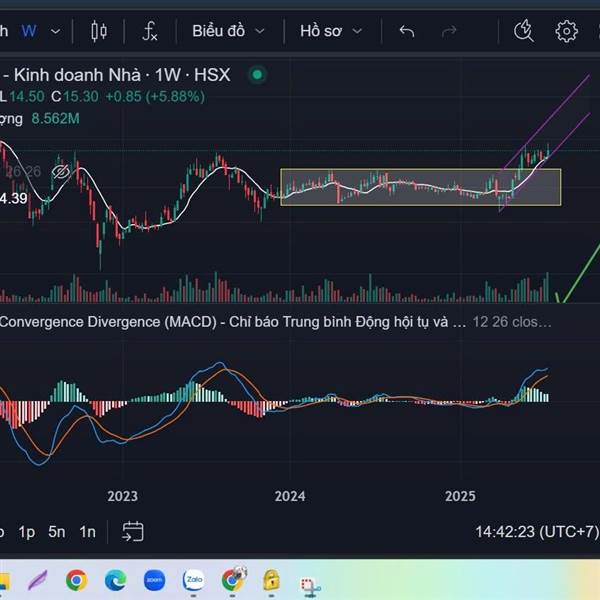Click the change value +0.85 (+5.88%)
600x600 pixels.
click(x=155, y=96)
